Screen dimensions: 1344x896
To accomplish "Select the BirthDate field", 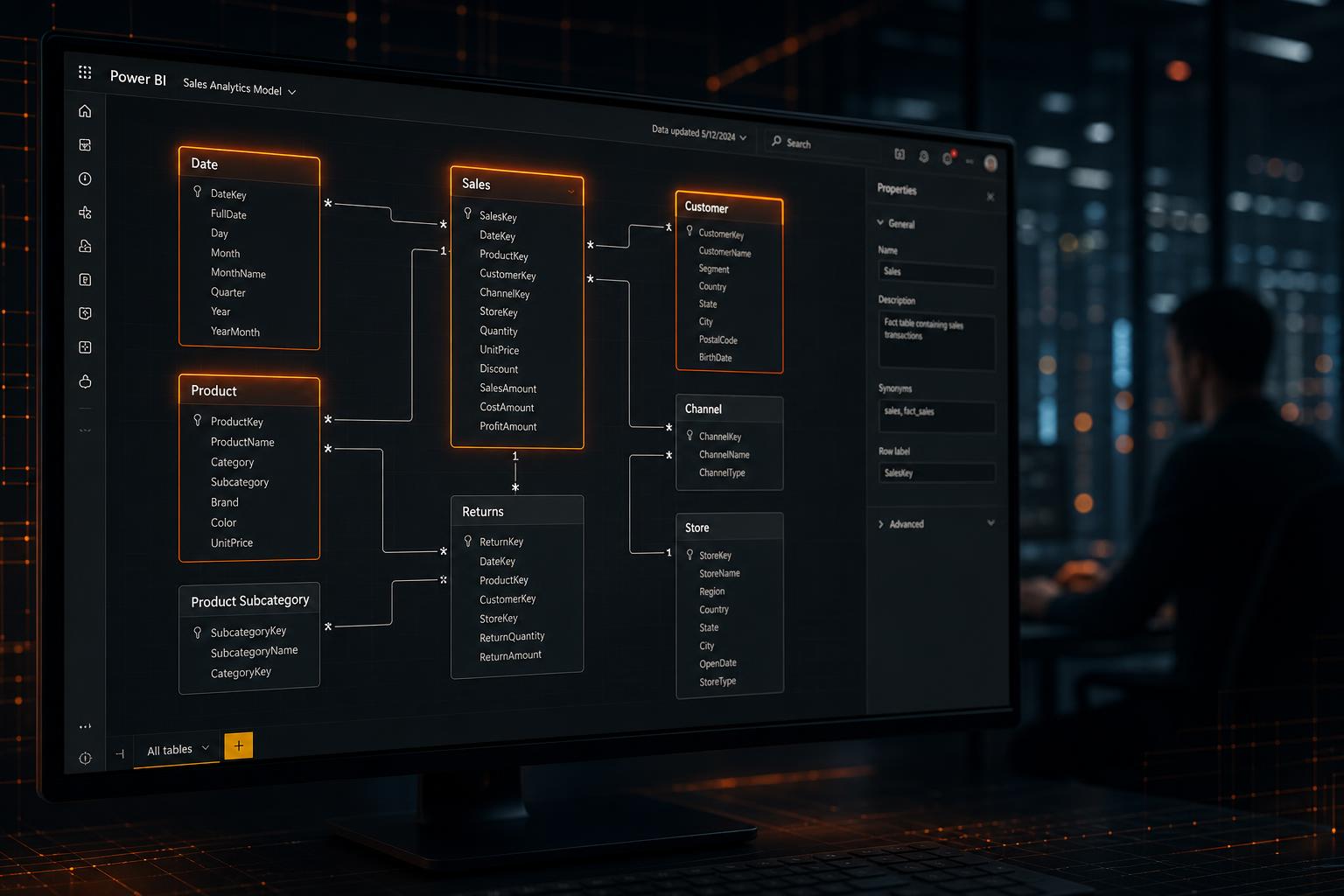I will coord(715,357).
